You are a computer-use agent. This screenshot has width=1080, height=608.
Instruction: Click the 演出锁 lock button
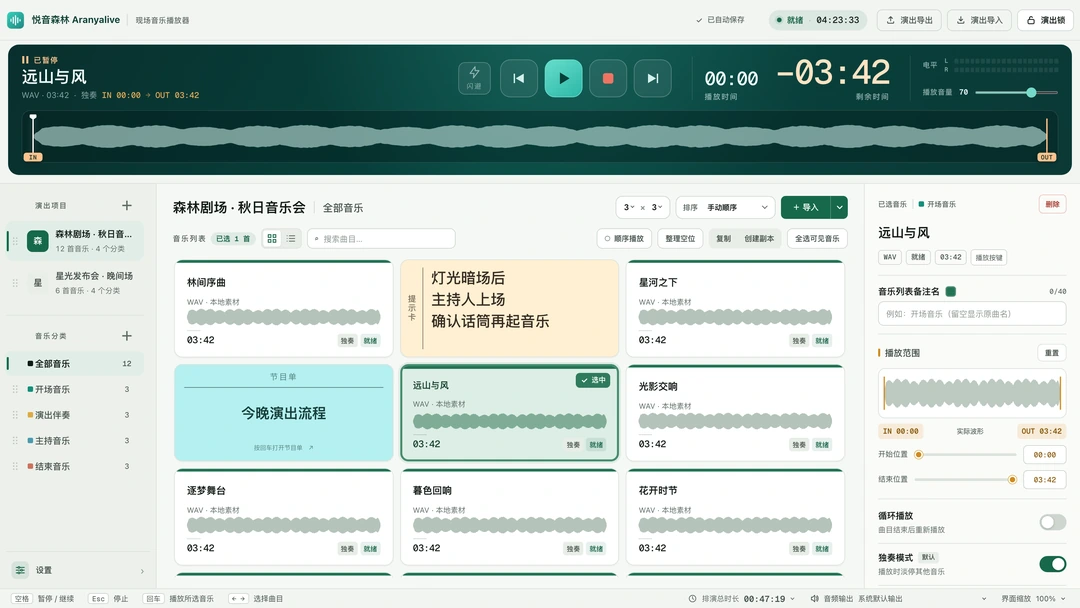coord(1046,20)
